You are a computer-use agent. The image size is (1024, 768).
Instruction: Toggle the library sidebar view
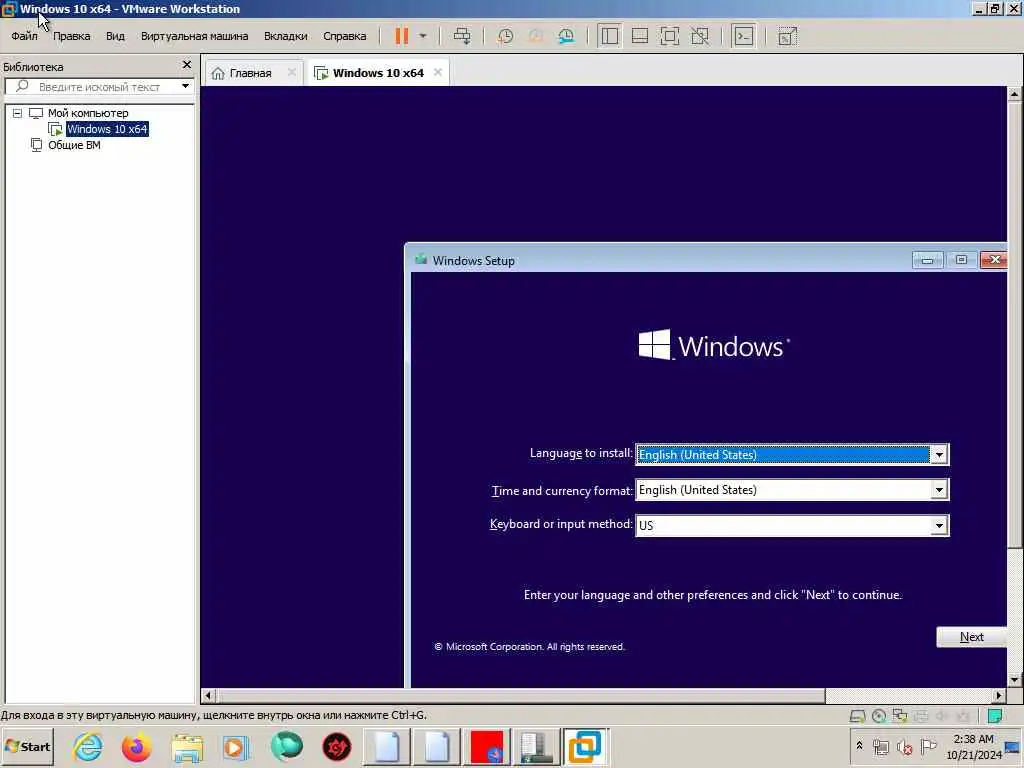pyautogui.click(x=609, y=36)
